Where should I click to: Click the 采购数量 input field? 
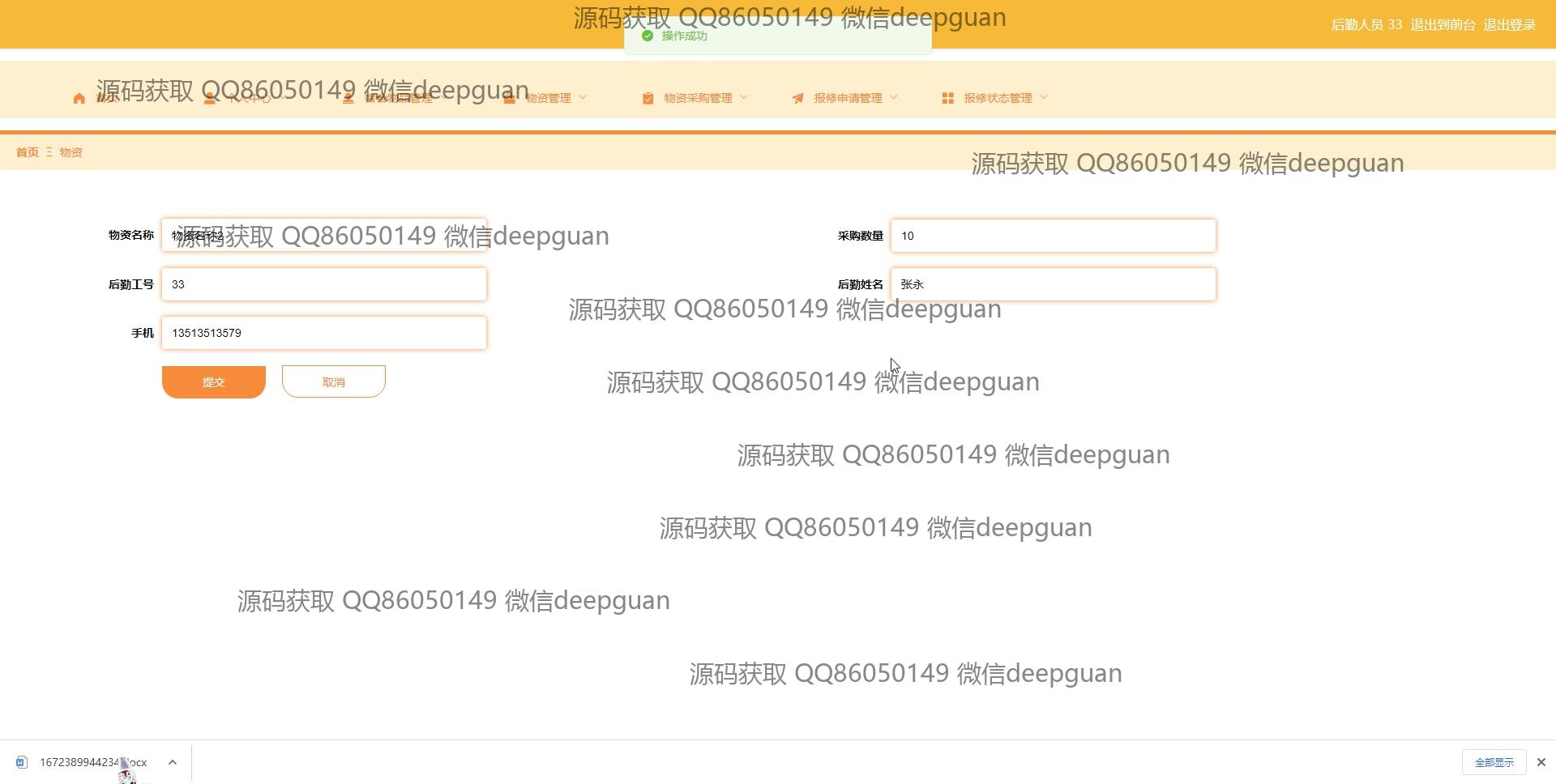pyautogui.click(x=1053, y=236)
